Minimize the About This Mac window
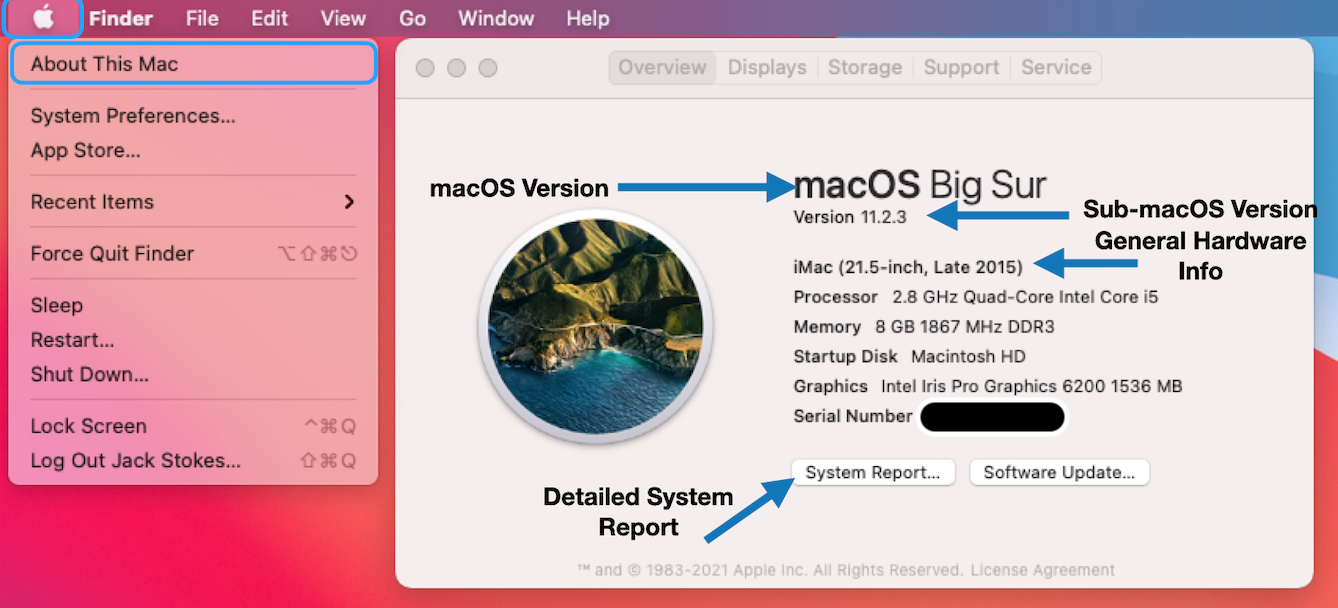 click(456, 68)
